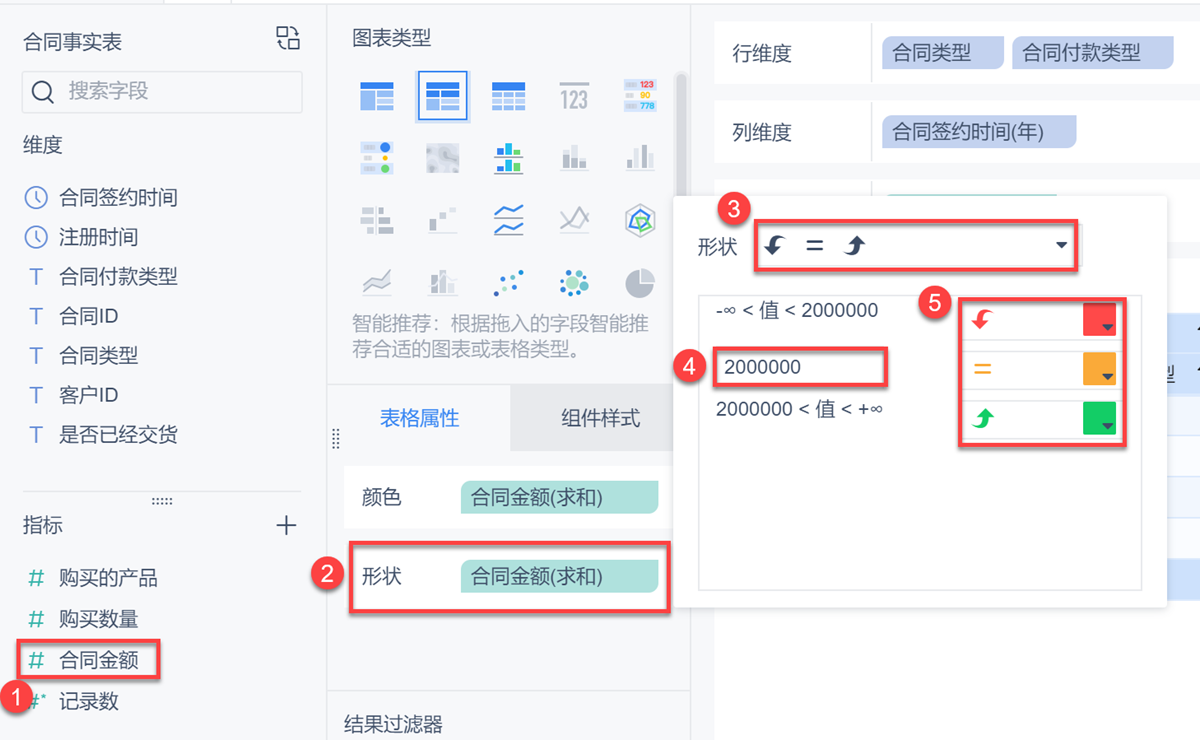1200x740 pixels.
Task: Choose the pie chart type icon
Action: point(639,283)
